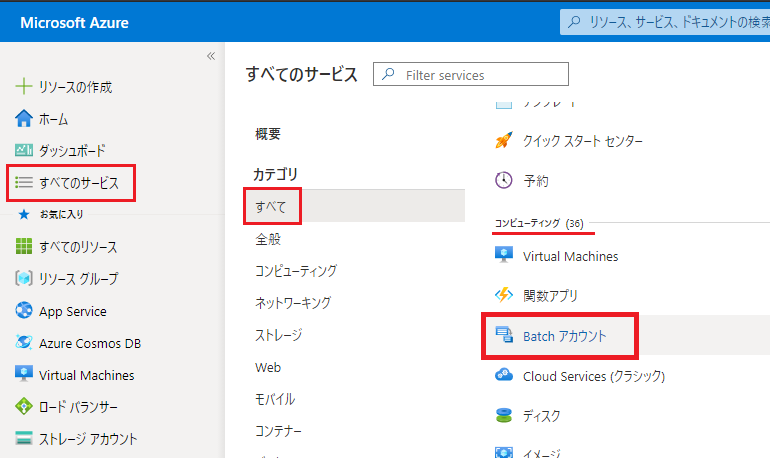
Task: Click the global resource search box
Action: (665, 22)
